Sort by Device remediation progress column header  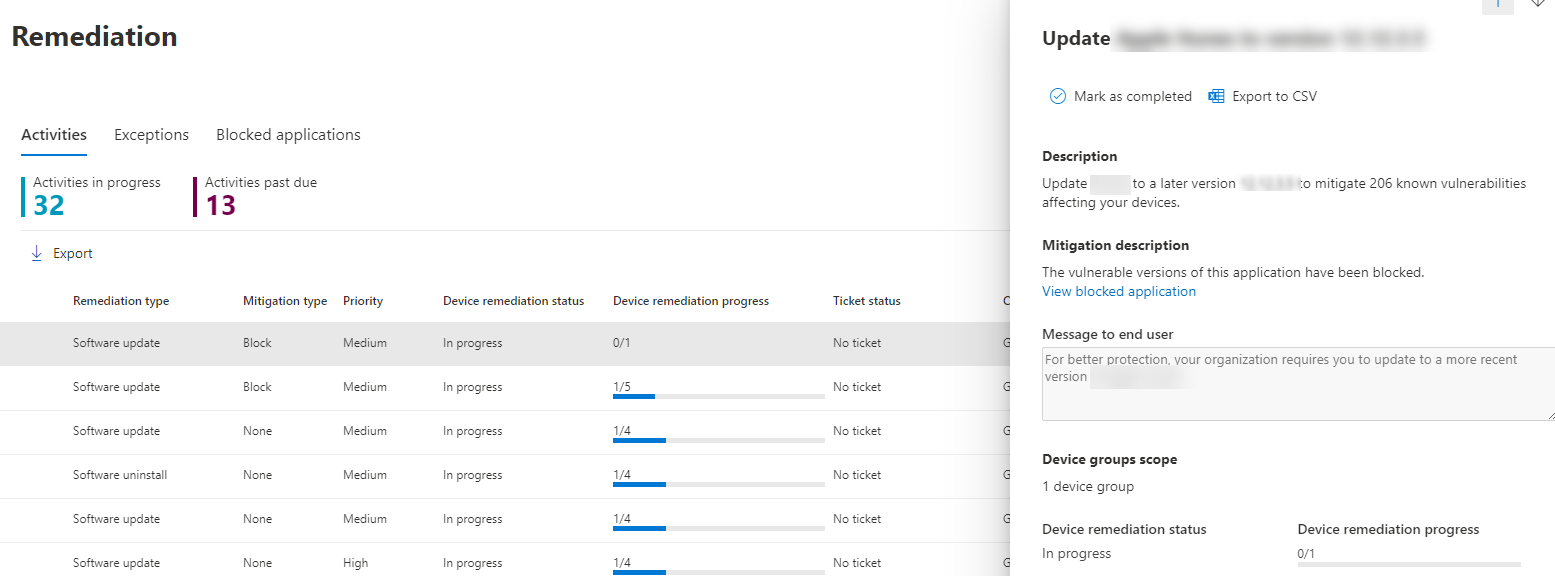[x=690, y=301]
